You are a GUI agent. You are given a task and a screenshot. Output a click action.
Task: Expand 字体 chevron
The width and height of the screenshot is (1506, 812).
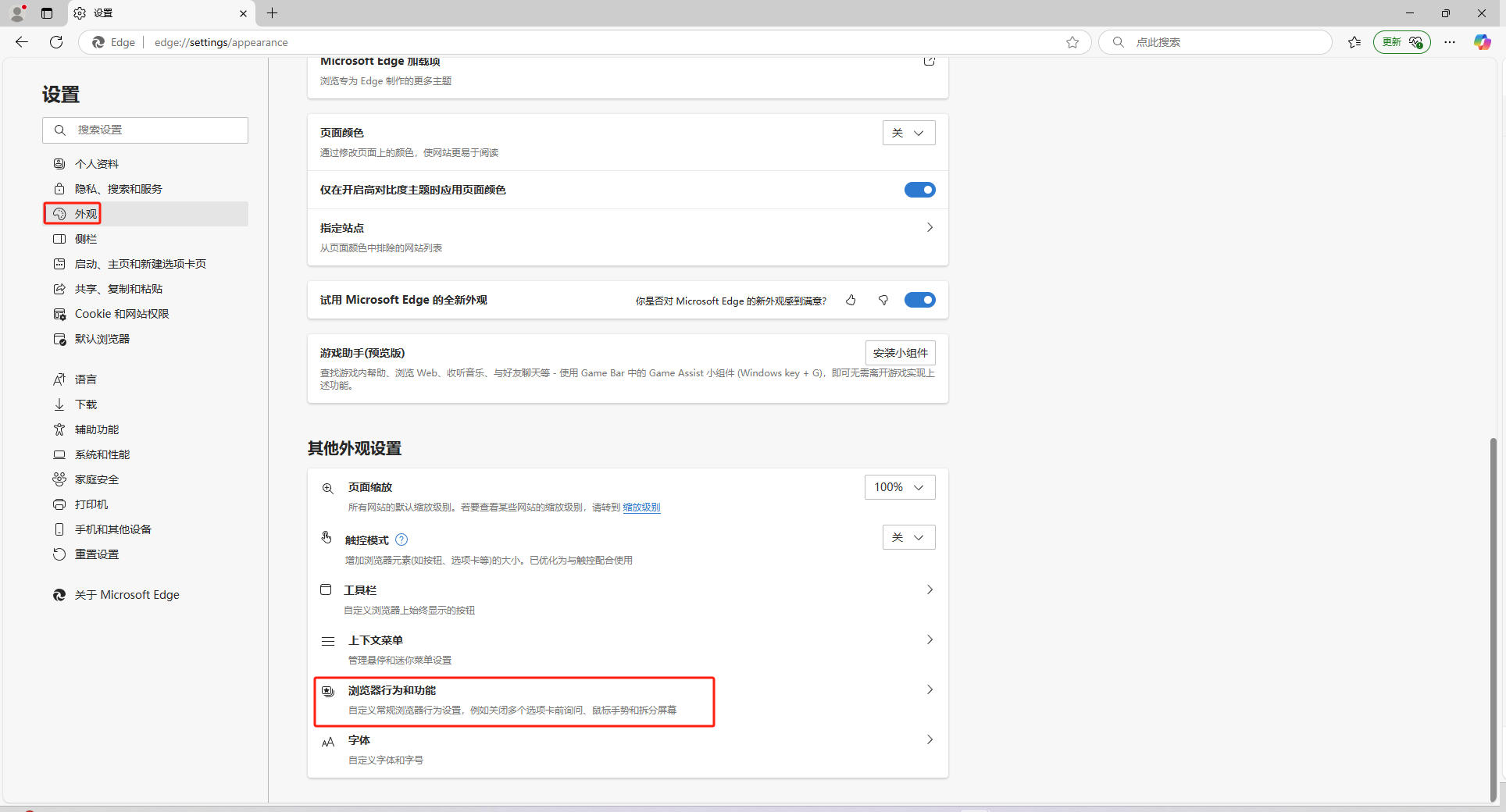[930, 739]
